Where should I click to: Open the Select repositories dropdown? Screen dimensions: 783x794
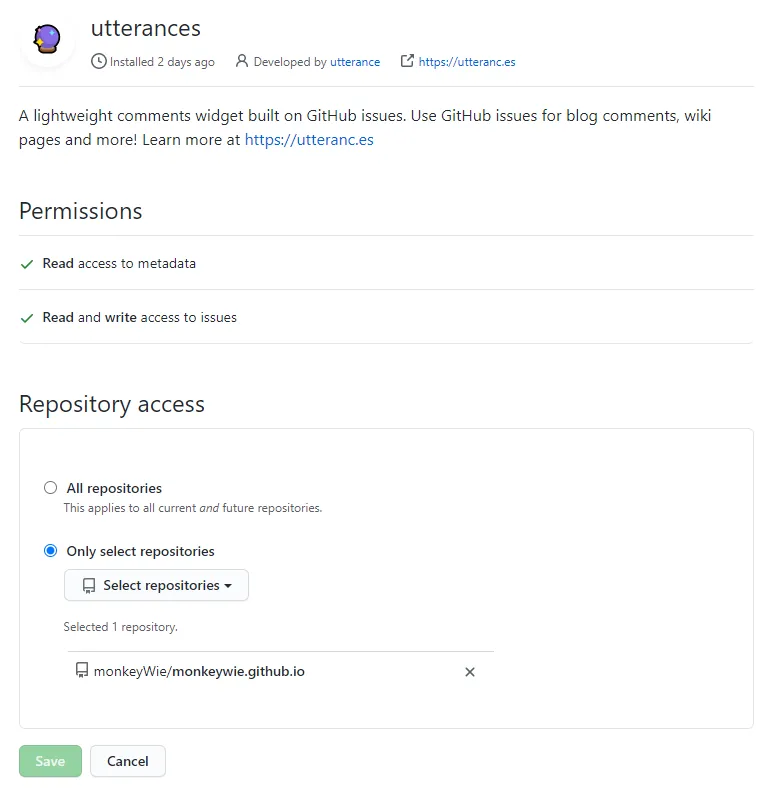(156, 586)
